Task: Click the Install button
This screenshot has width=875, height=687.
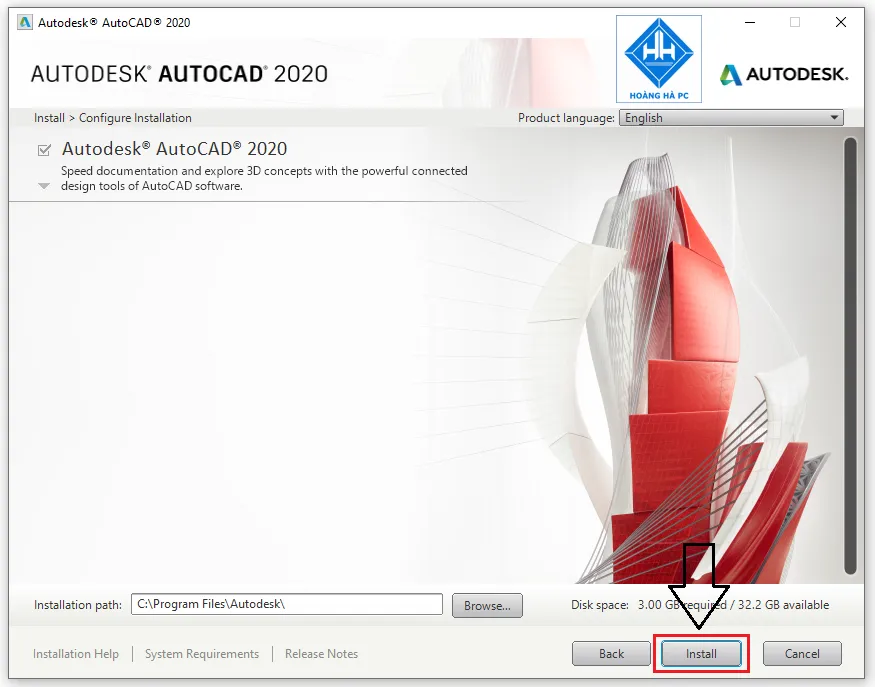Action: tap(700, 653)
